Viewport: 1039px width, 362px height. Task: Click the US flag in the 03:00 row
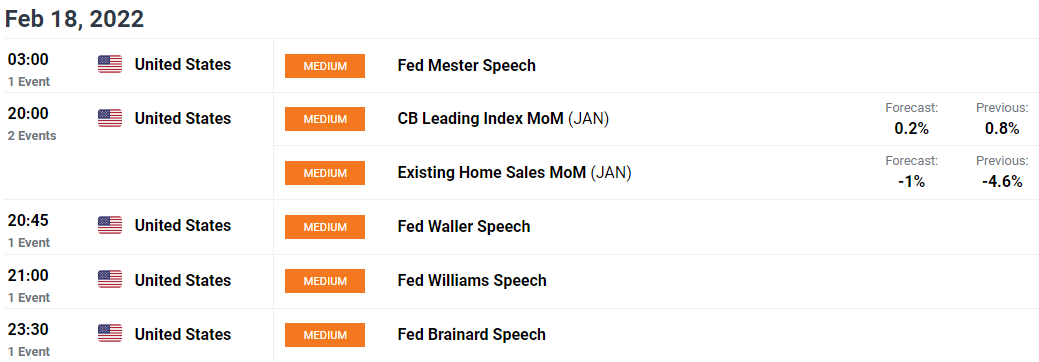click(110, 64)
